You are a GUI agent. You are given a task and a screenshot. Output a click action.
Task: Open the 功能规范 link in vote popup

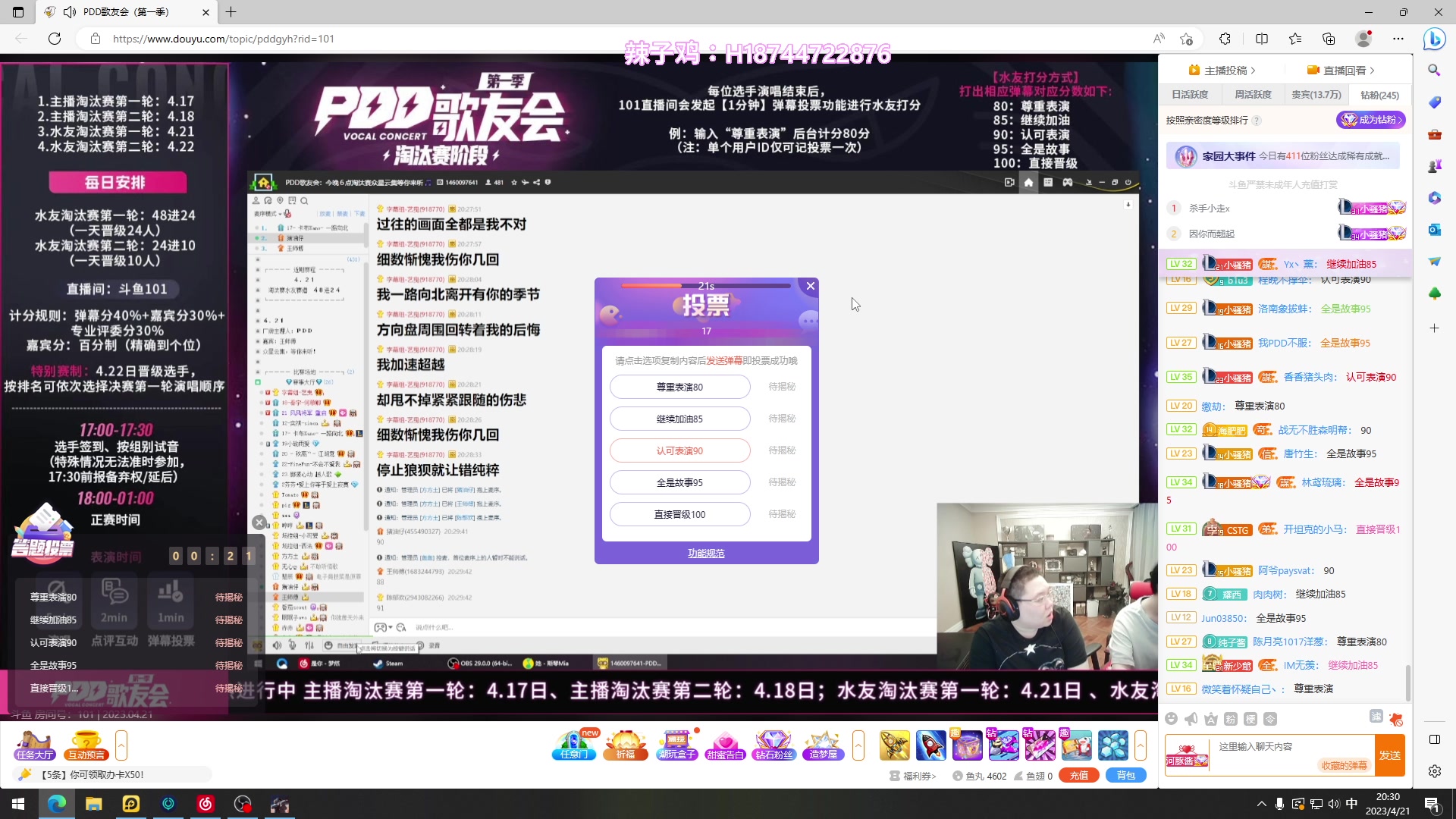706,554
